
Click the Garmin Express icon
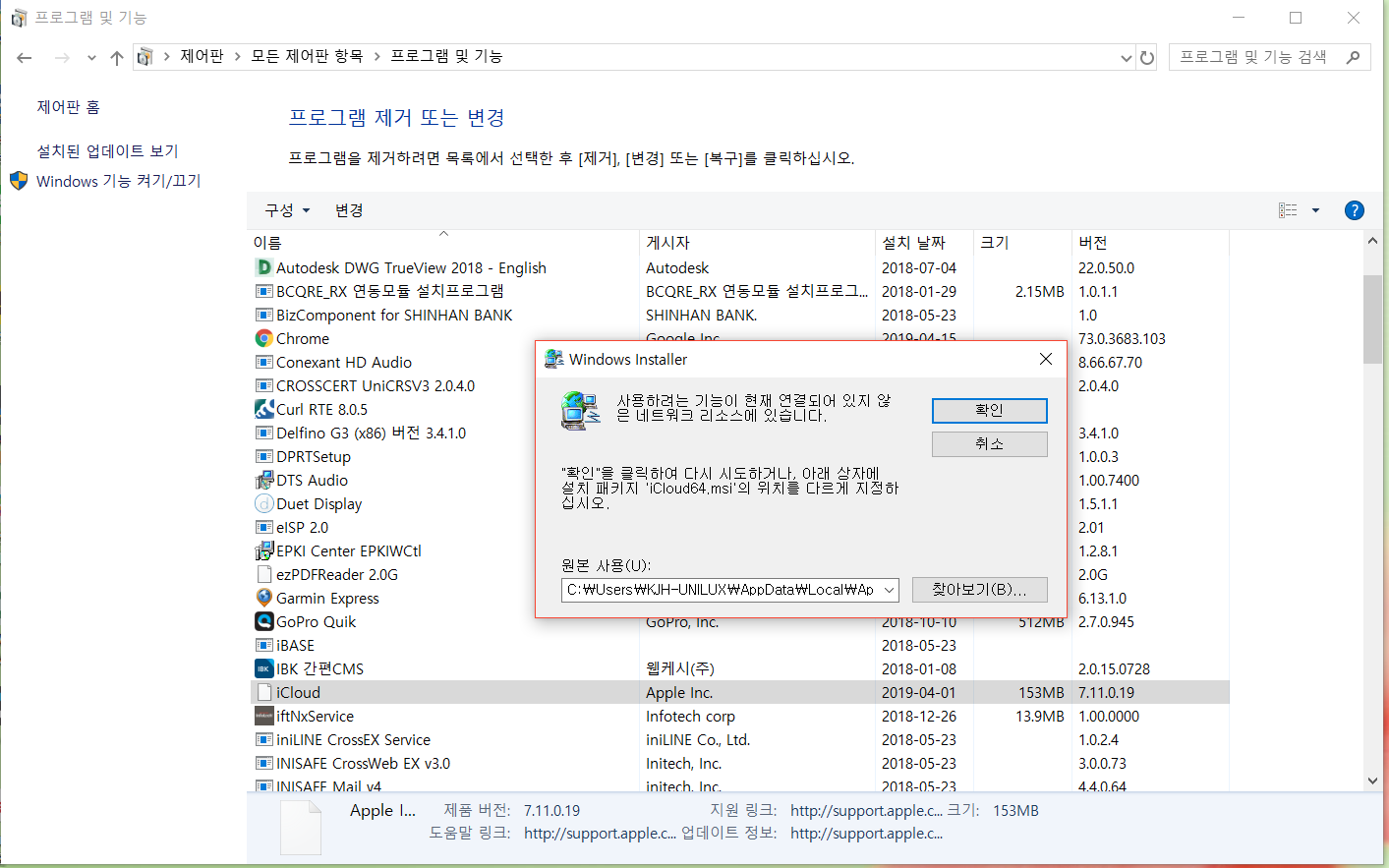pyautogui.click(x=263, y=598)
